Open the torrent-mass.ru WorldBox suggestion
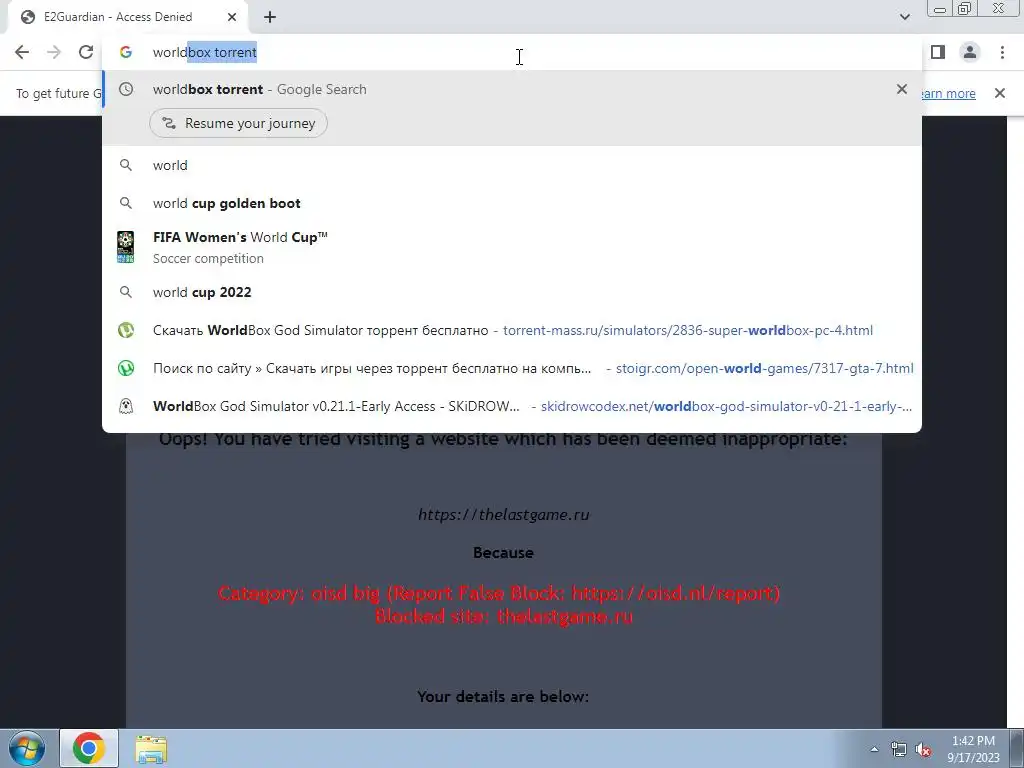Image resolution: width=1024 pixels, height=768 pixels. pos(512,330)
